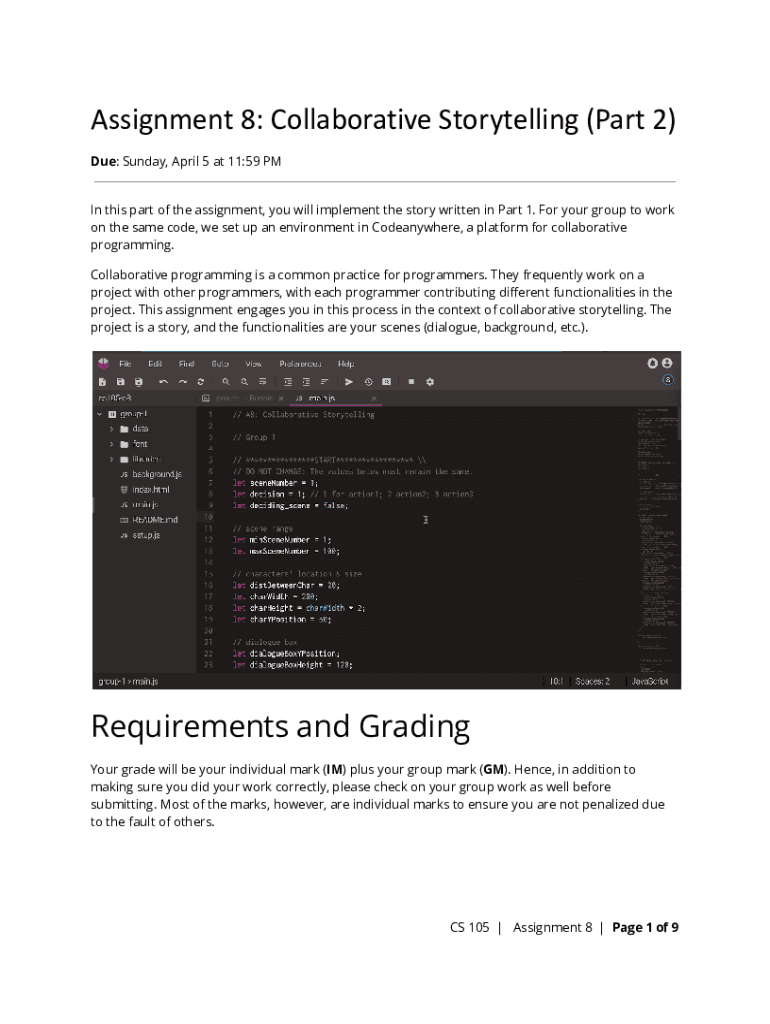Viewport: 770px width, 1024px height.
Task: Click the Redo arrow icon
Action: click(x=182, y=381)
